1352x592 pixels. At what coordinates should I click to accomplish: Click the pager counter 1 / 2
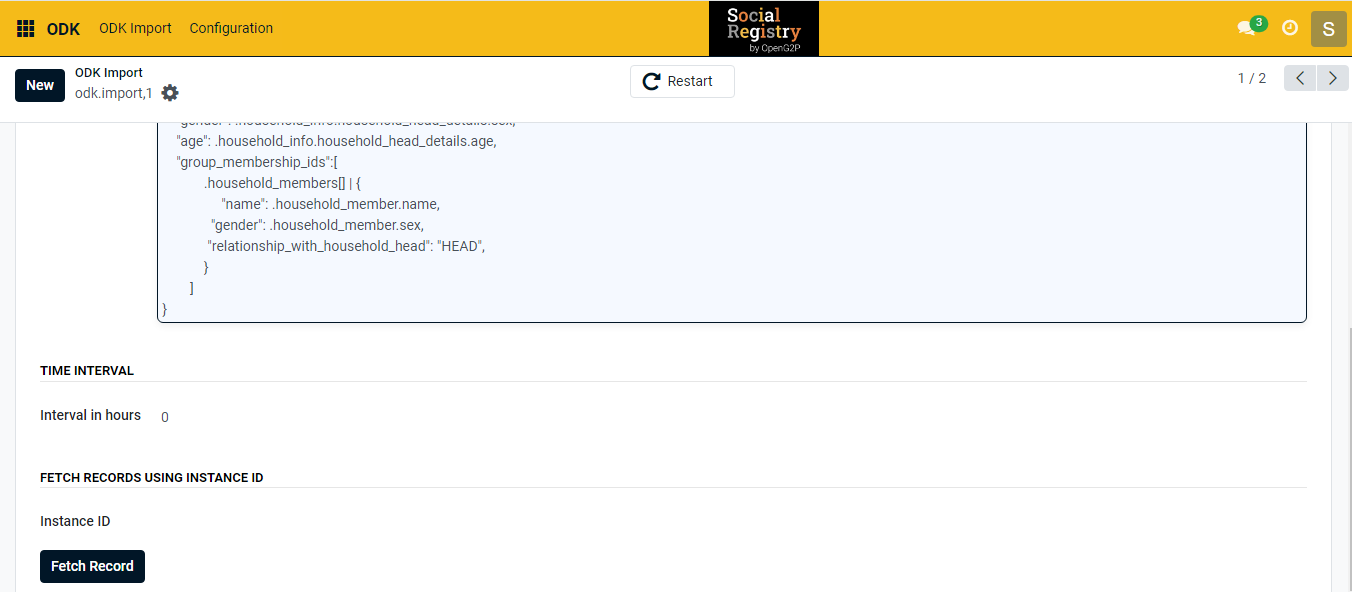coord(1251,79)
